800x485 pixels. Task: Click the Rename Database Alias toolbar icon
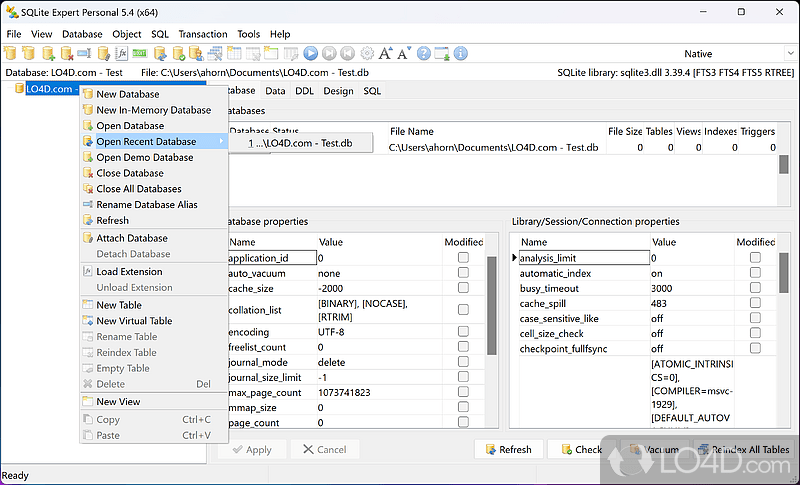[x=84, y=53]
